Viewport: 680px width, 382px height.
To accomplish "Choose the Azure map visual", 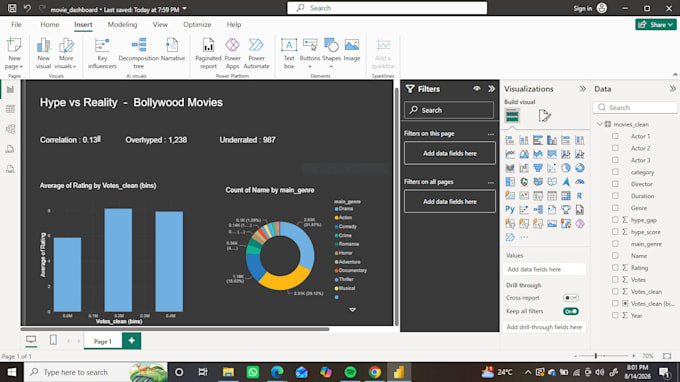I will [x=566, y=182].
